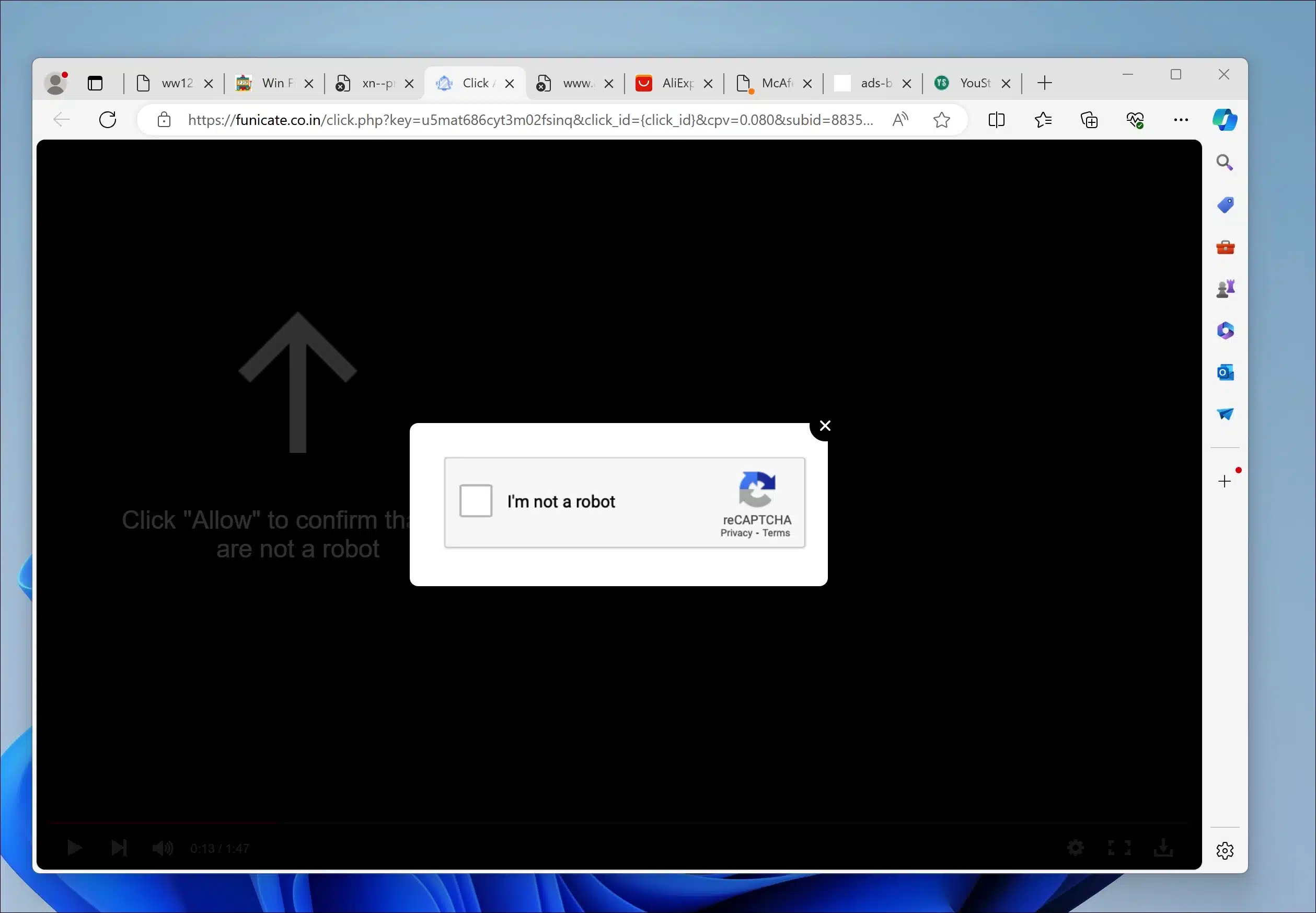Click the browser address bar input field

tap(530, 120)
